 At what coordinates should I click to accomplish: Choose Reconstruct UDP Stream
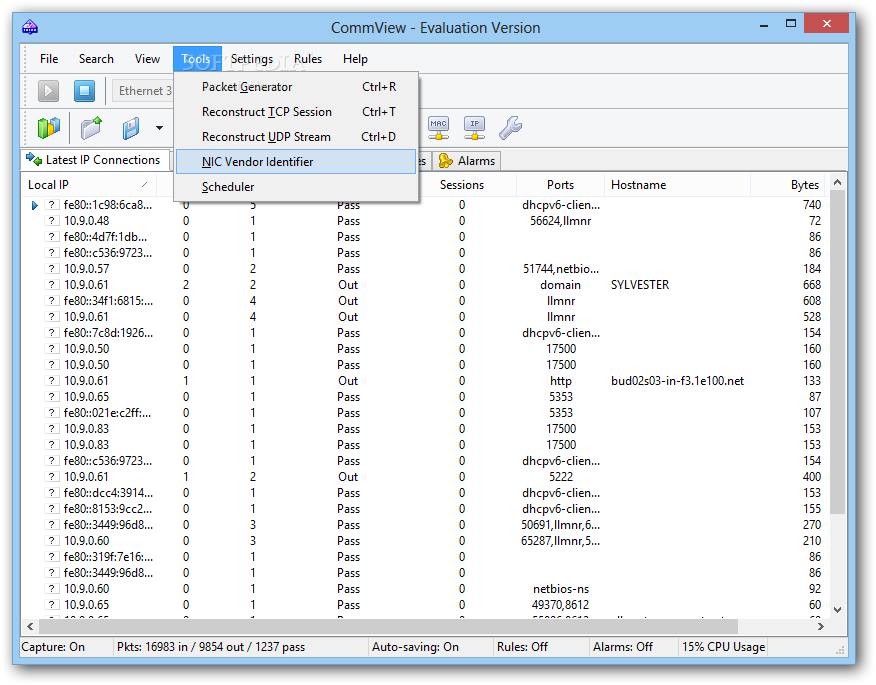point(296,137)
